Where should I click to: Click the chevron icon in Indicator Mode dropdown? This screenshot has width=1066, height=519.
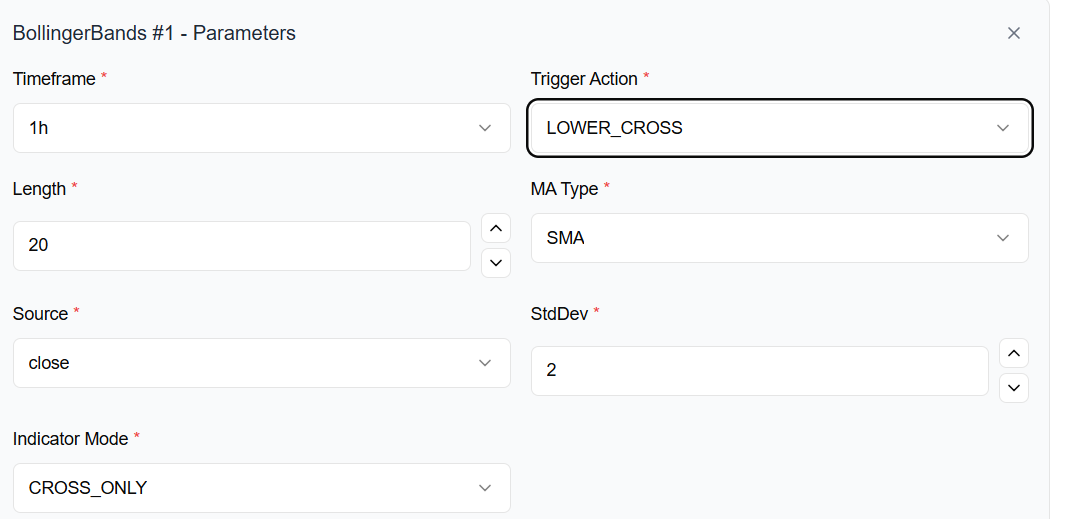point(485,488)
